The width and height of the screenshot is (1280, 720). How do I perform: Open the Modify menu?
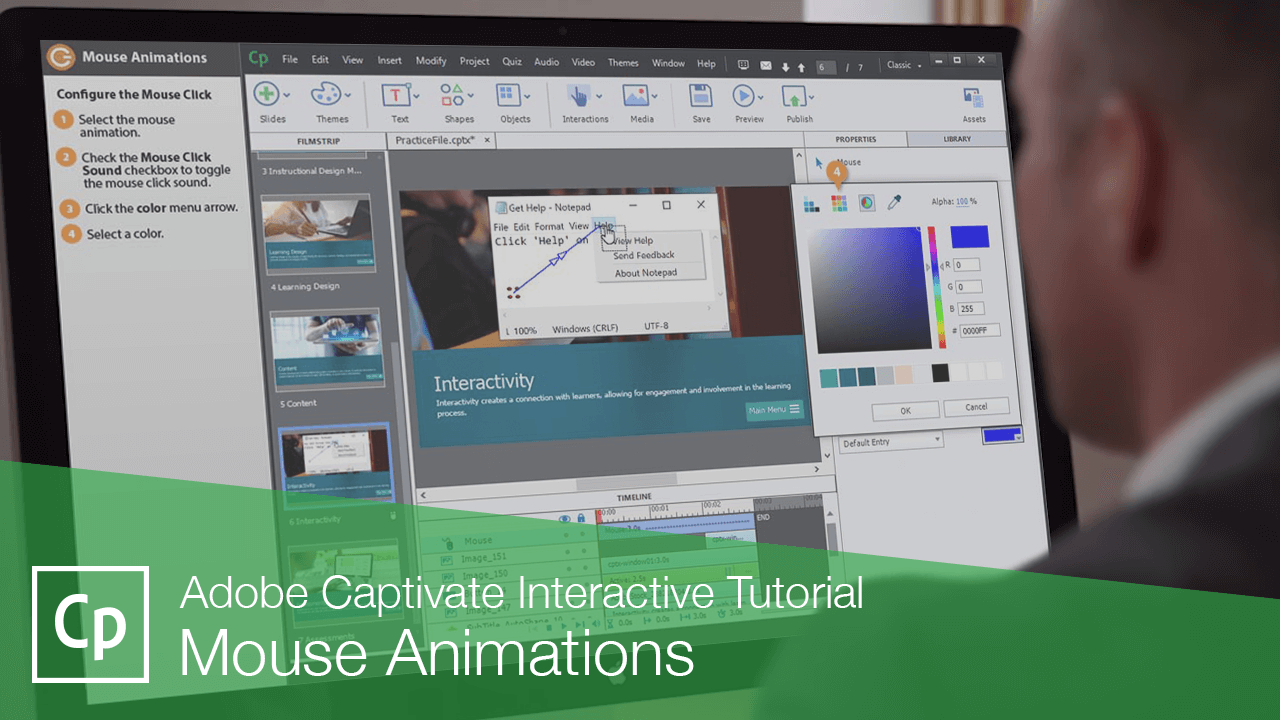(x=430, y=60)
